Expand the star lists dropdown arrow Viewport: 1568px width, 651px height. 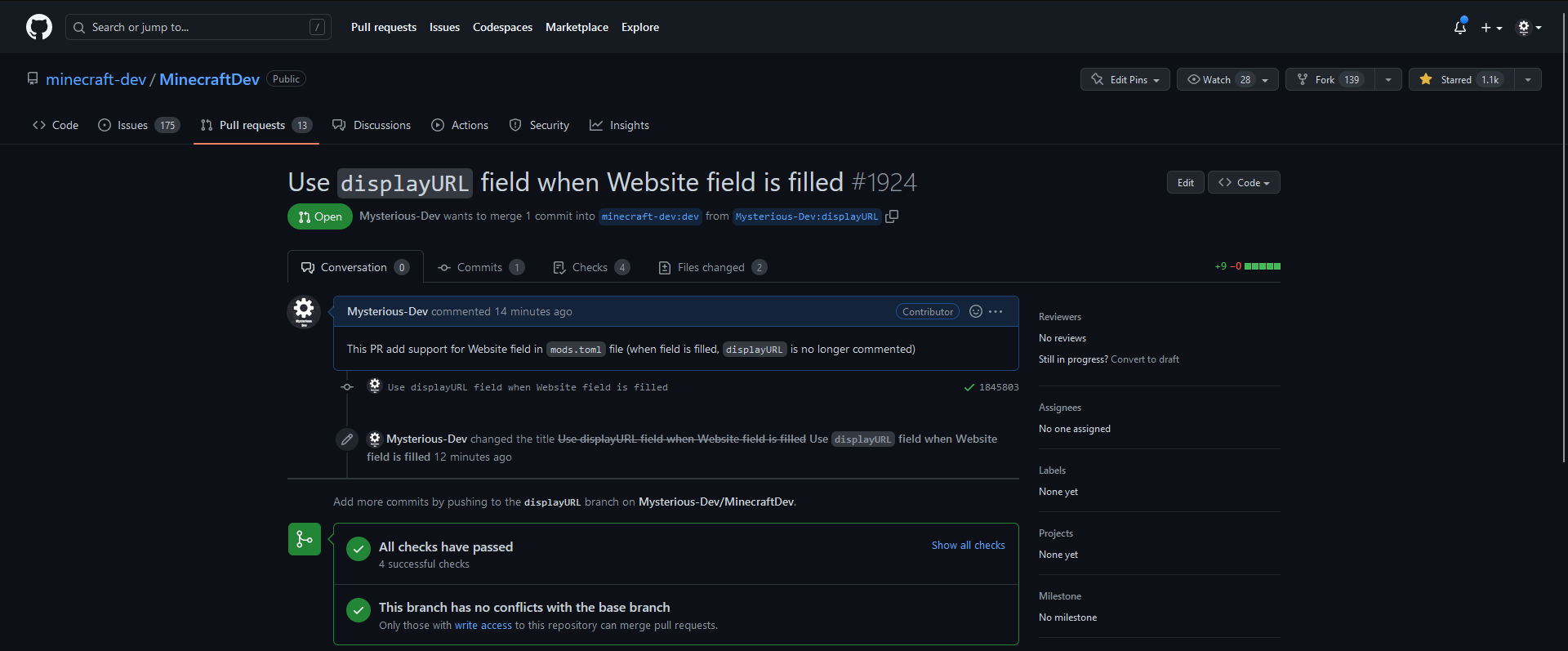point(1528,79)
